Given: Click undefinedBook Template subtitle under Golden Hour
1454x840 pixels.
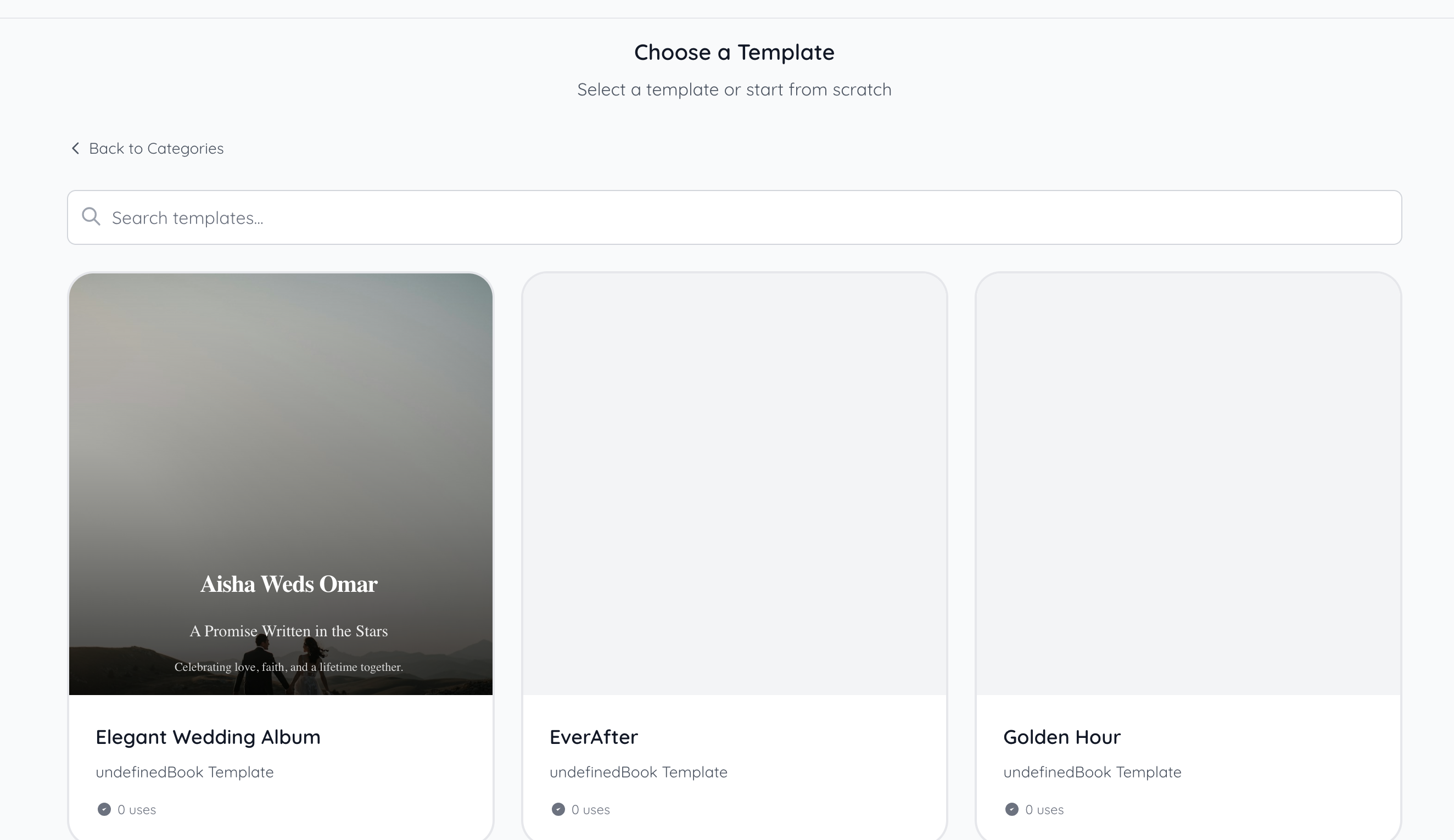Looking at the screenshot, I should 1092,772.
